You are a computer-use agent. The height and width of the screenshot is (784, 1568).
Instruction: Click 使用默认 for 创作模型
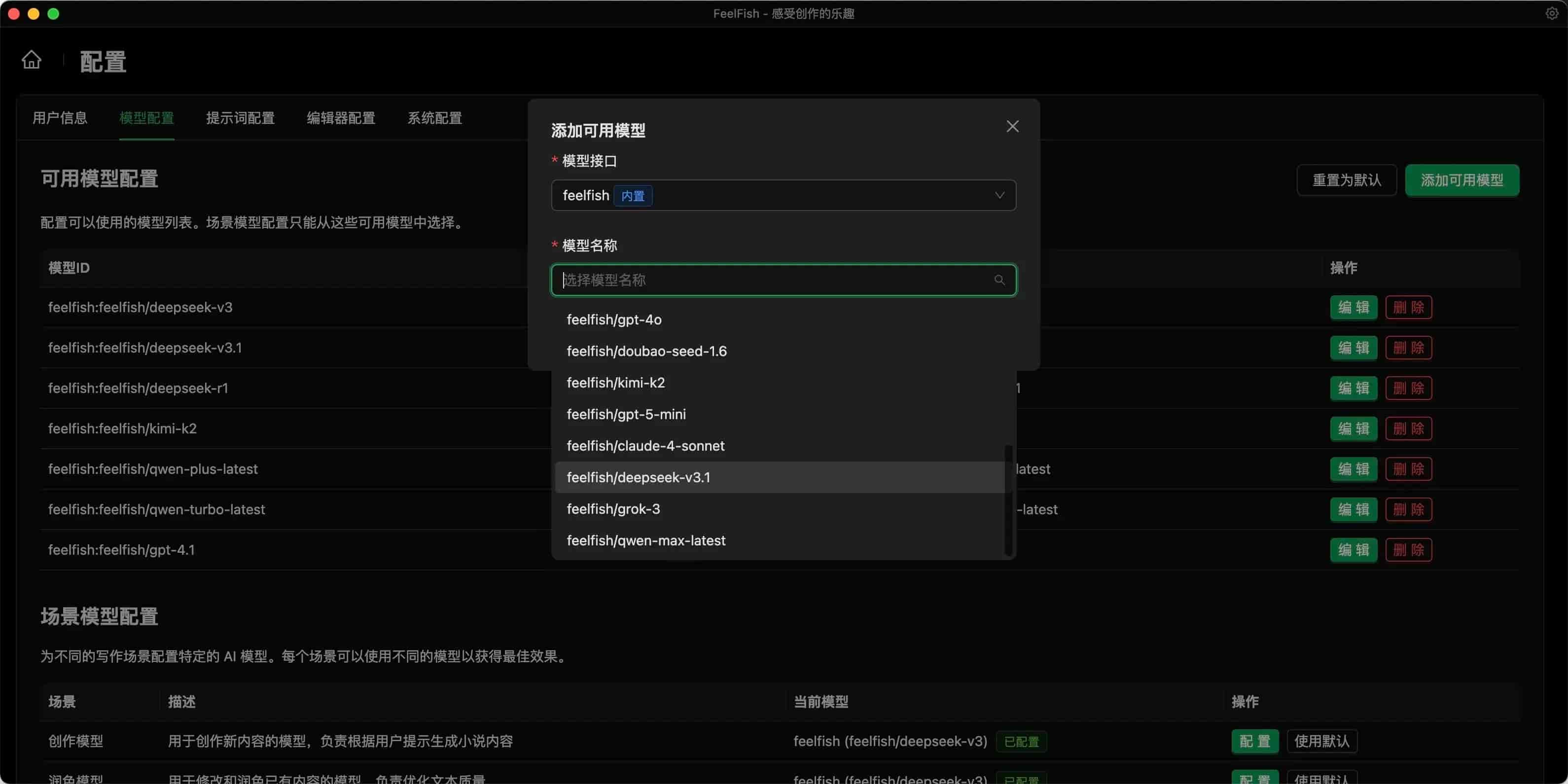(x=1321, y=741)
